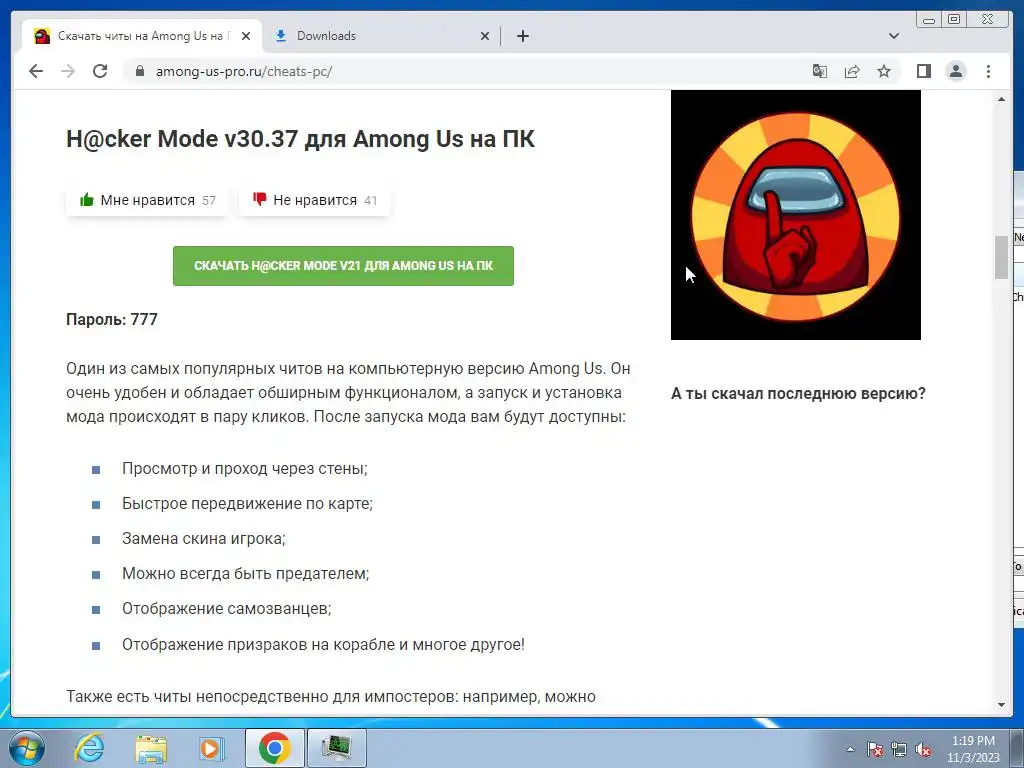This screenshot has height=768, width=1024.
Task: Click the page scrollbar down arrow
Action: (x=1001, y=705)
